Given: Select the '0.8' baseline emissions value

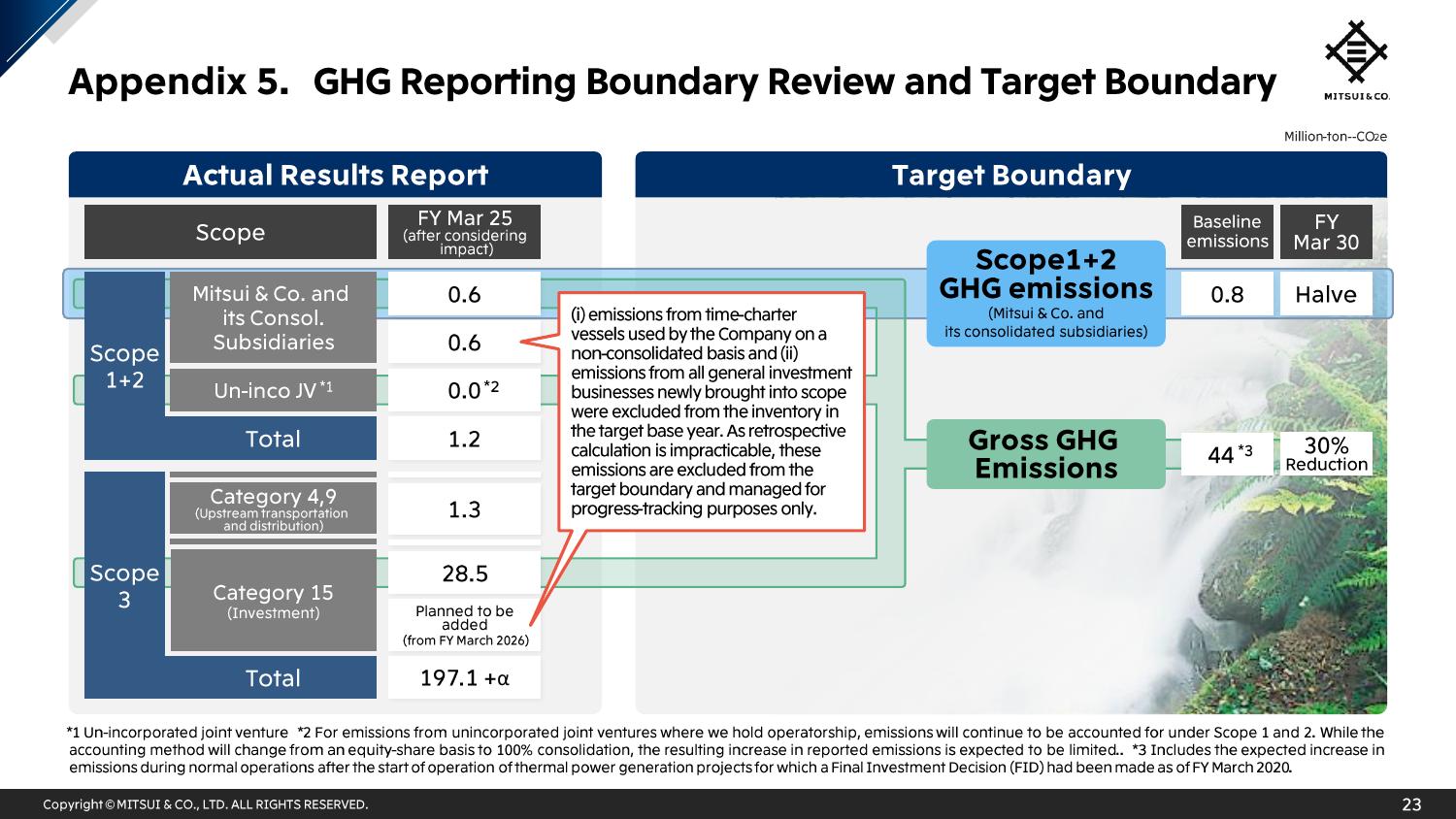Looking at the screenshot, I should click(1227, 294).
